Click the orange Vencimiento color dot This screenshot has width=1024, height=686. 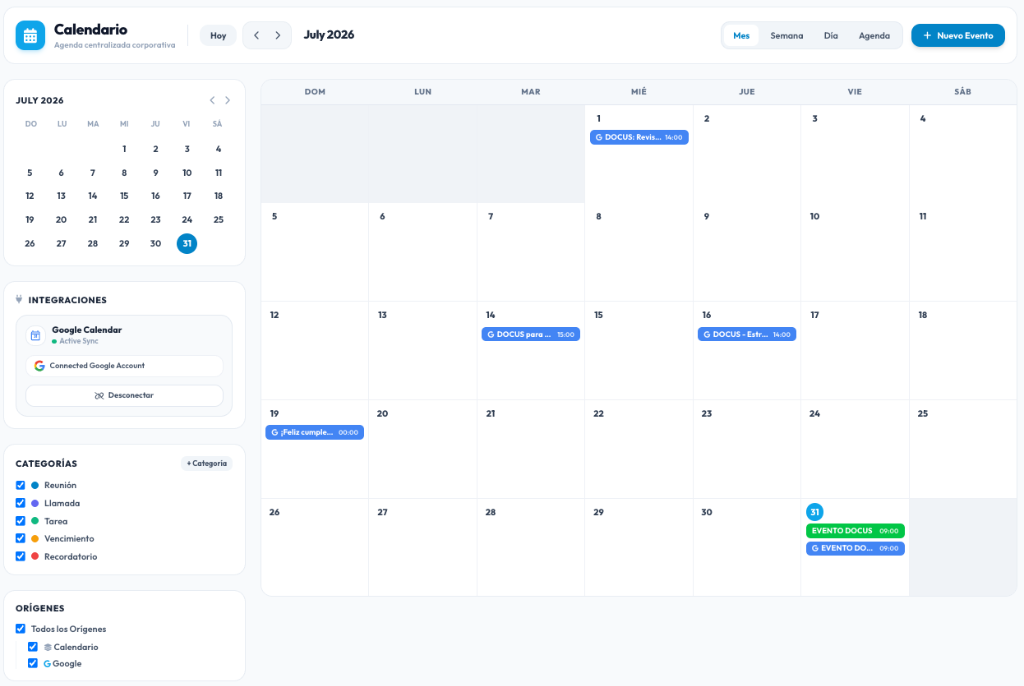(35, 538)
